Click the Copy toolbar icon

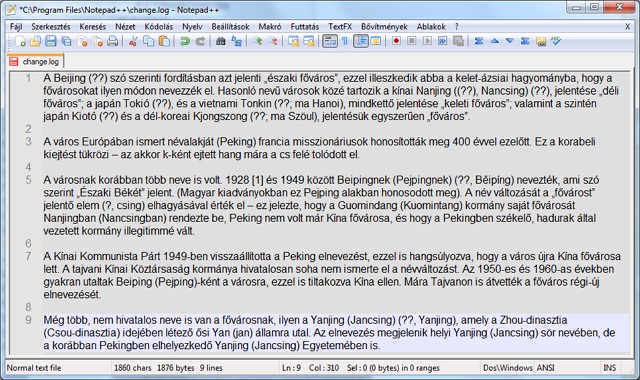pos(149,41)
